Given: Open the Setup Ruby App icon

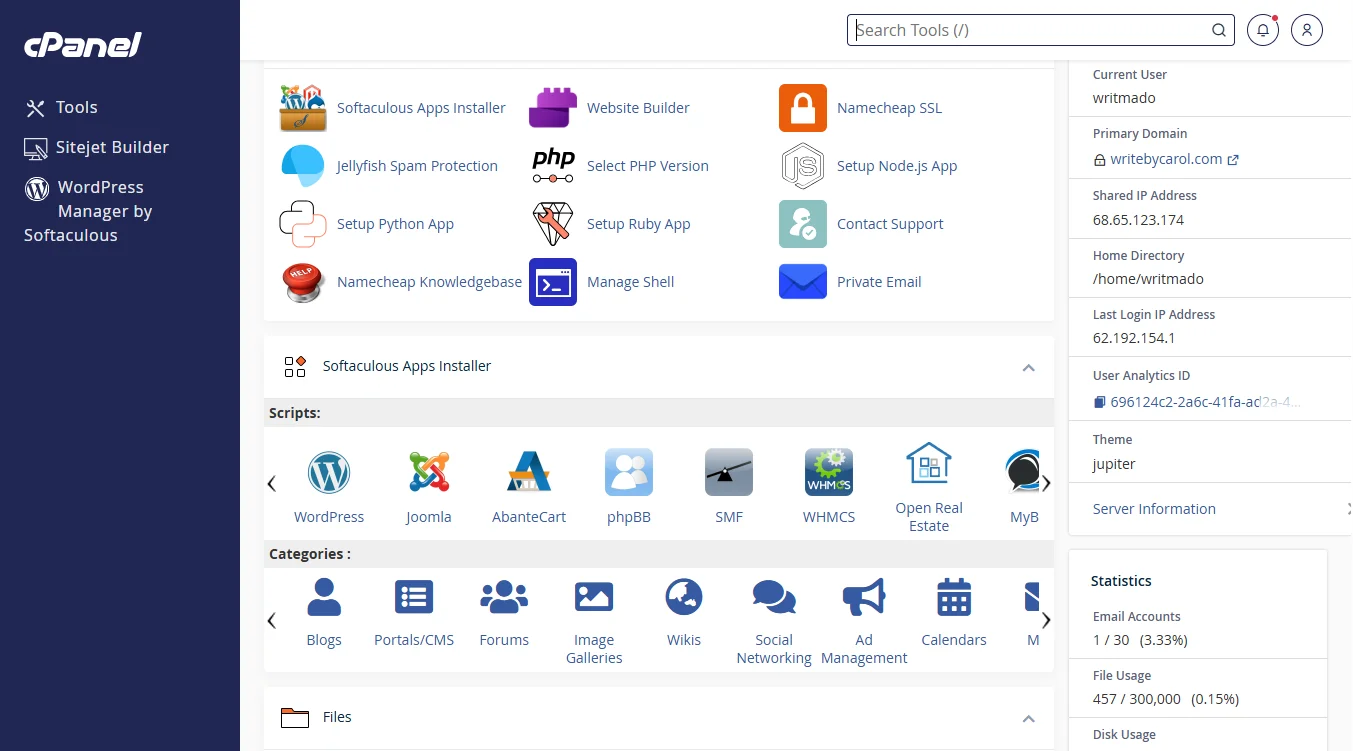Looking at the screenshot, I should (x=553, y=224).
